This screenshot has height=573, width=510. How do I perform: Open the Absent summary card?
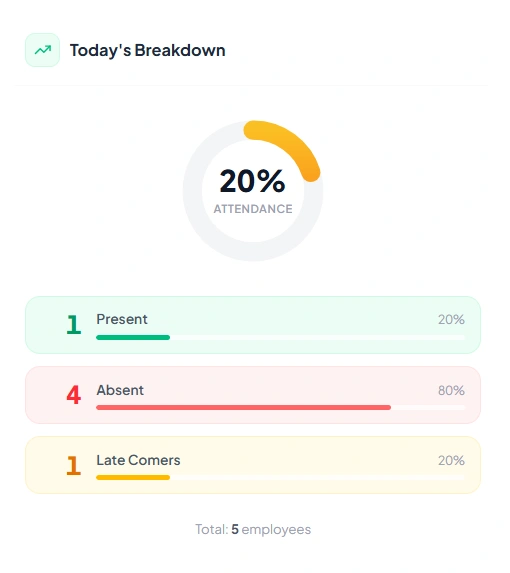tap(253, 395)
